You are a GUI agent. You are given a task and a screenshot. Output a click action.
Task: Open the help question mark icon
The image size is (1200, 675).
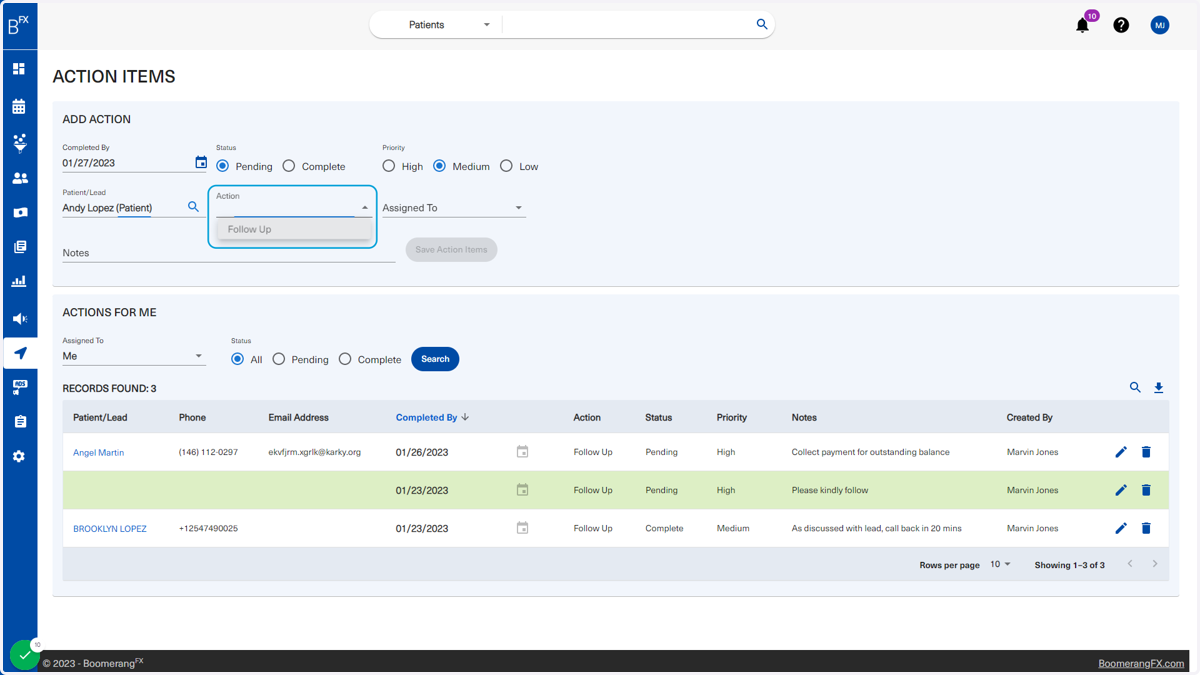(1121, 25)
